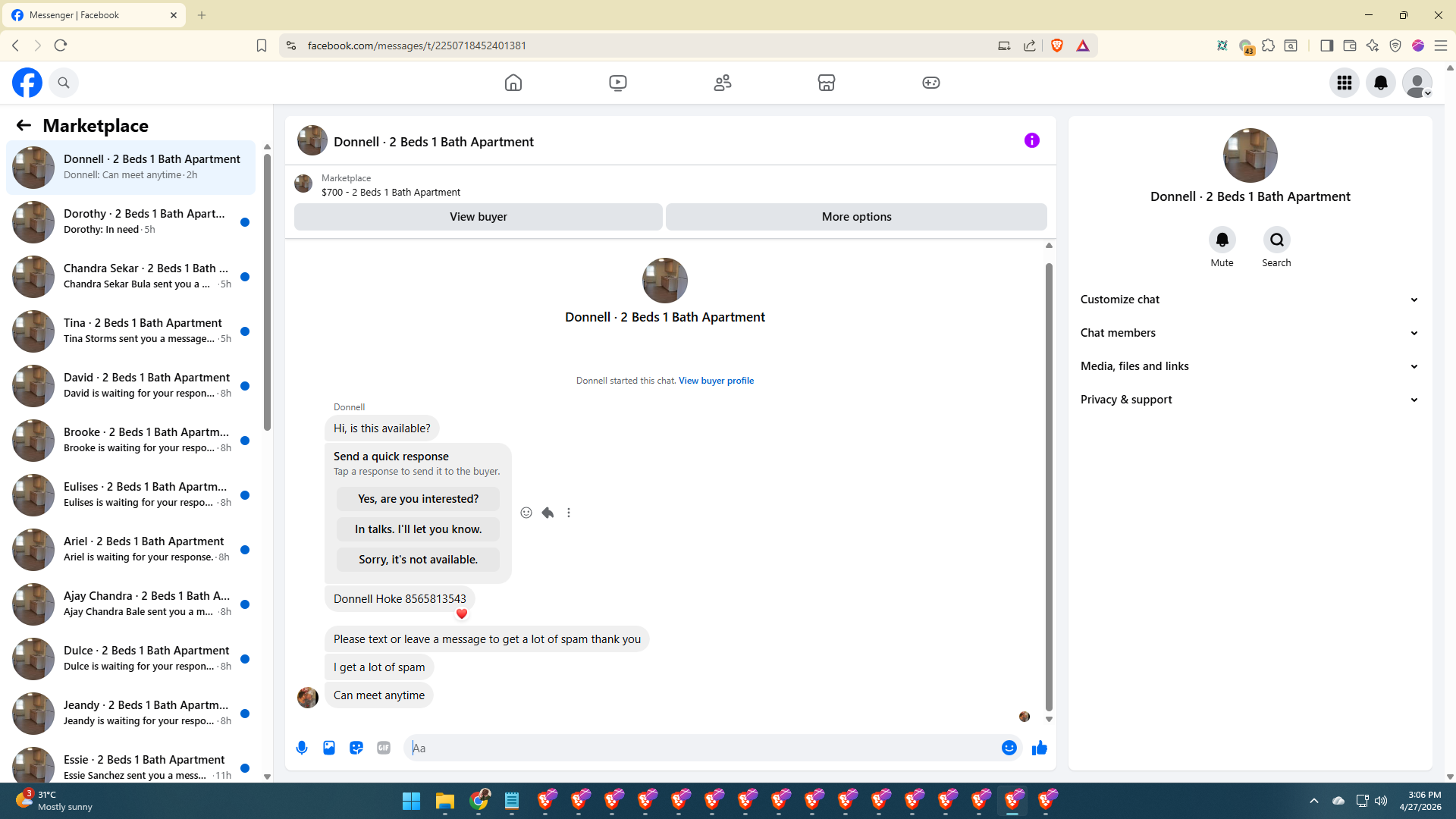Open the Friends tab icon

[723, 83]
